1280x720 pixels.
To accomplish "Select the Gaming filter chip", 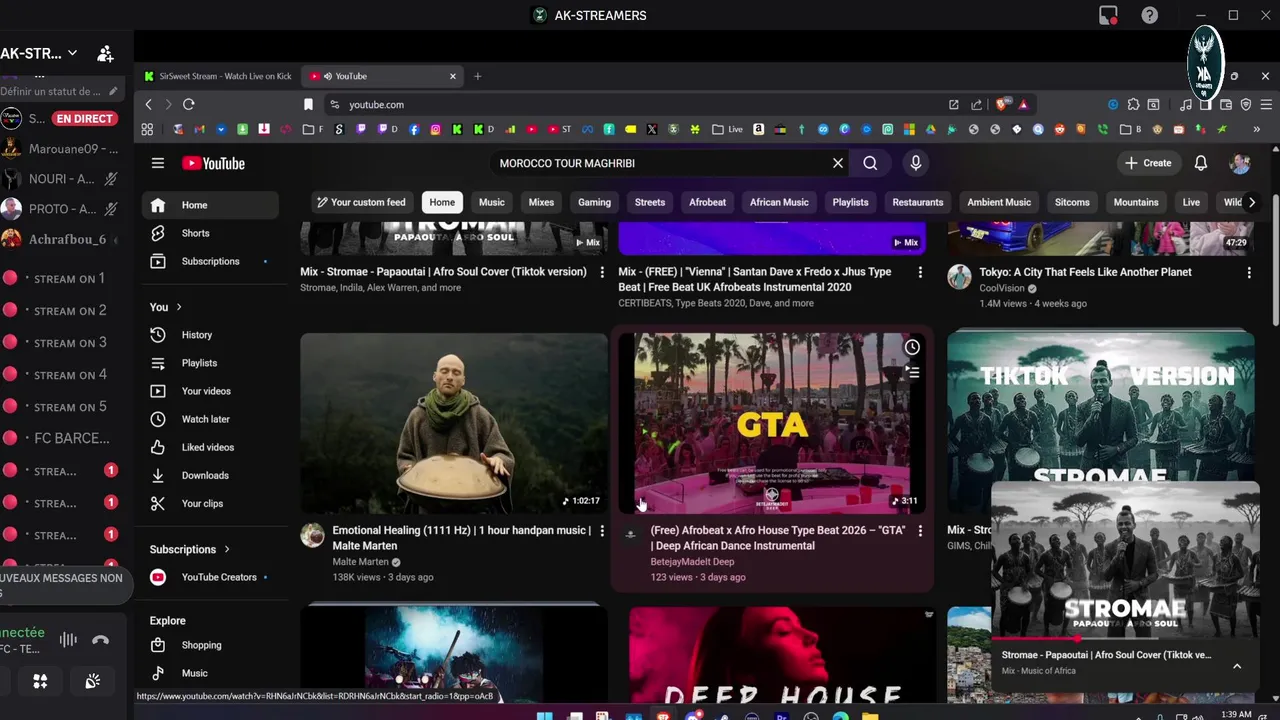I will [x=594, y=202].
